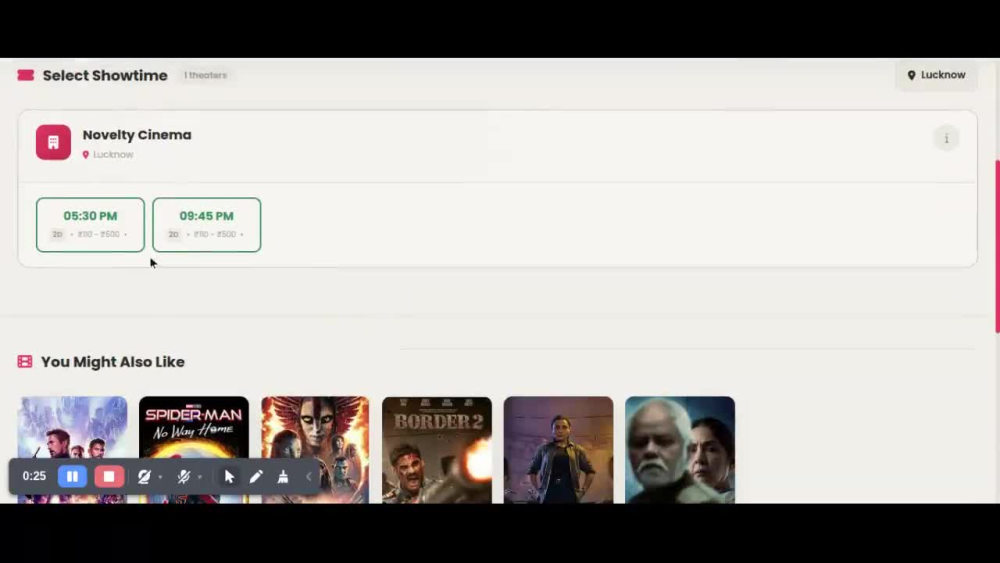Screen dimensions: 1000x563
Task: Click the 1 theaters badge
Action: click(205, 75)
